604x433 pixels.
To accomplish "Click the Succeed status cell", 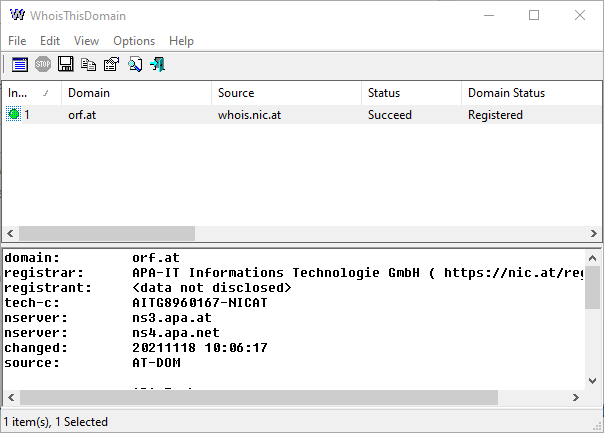I will 390,115.
